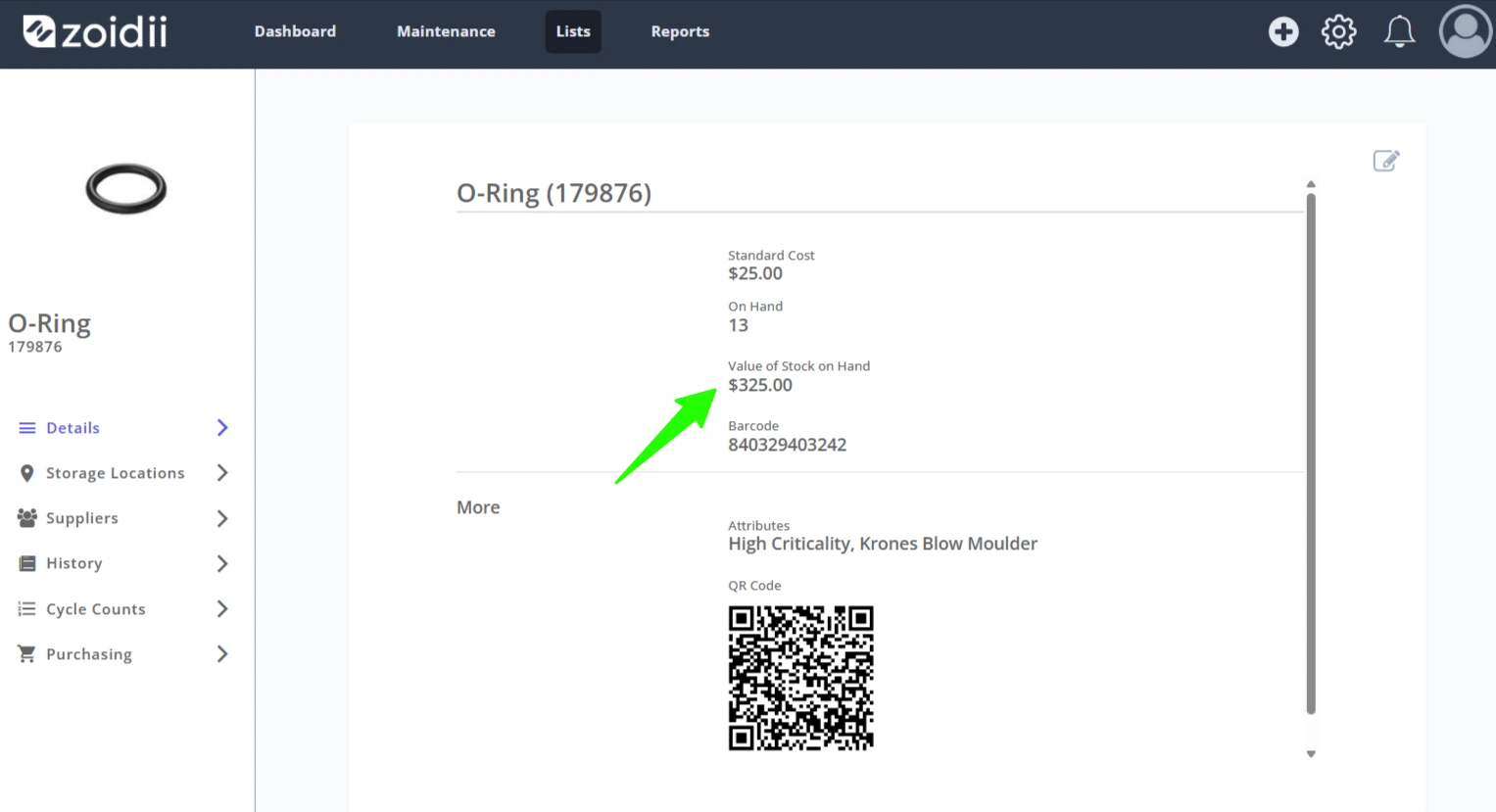The width and height of the screenshot is (1496, 812).
Task: Click the scrollbar down arrow in details panel
Action: pos(1311,754)
